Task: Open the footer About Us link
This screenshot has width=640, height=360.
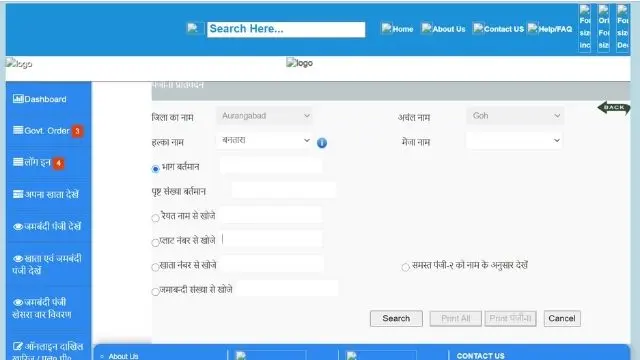Action: click(123, 356)
